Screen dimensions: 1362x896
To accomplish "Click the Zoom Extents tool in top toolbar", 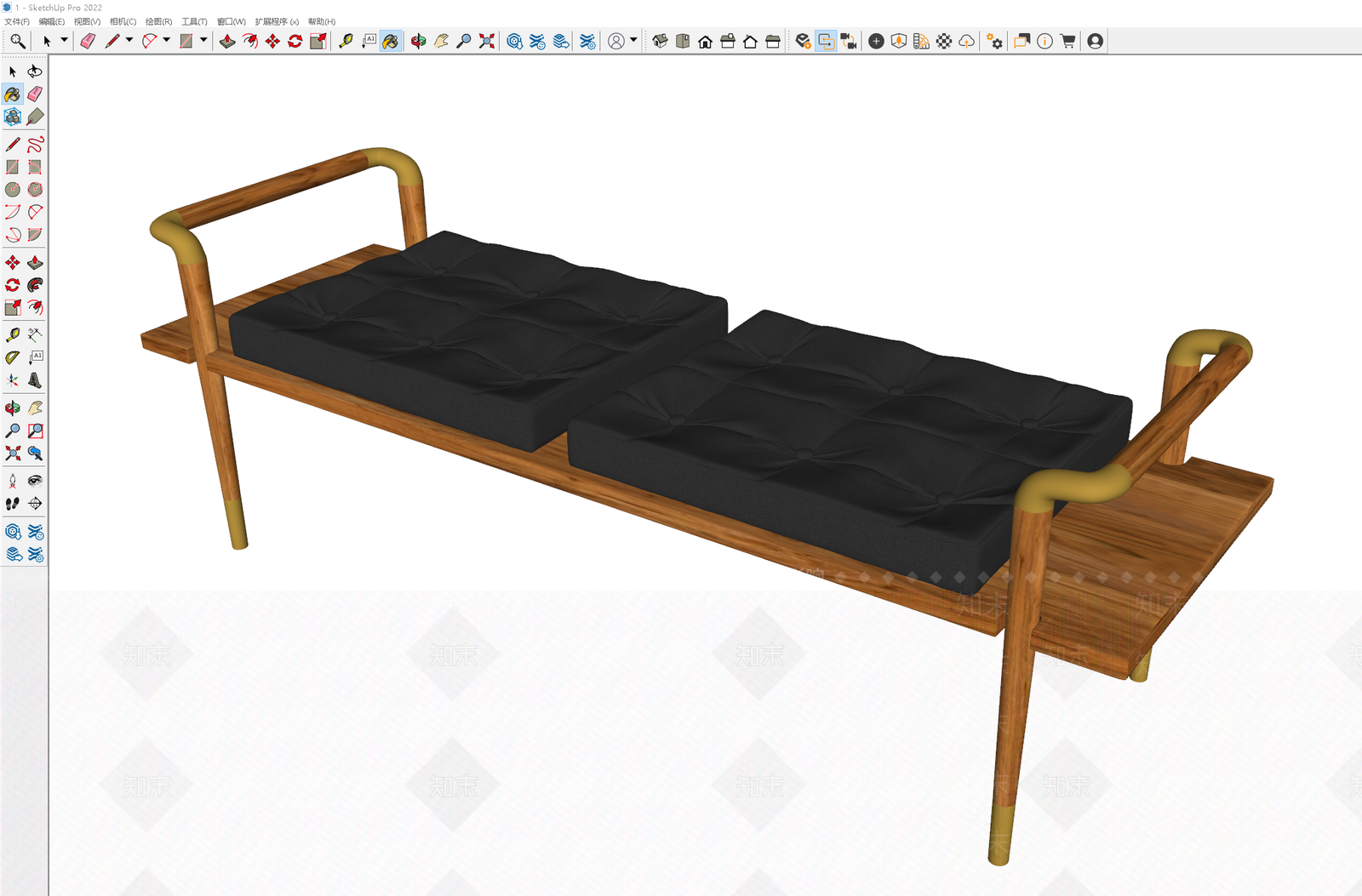I will [486, 41].
